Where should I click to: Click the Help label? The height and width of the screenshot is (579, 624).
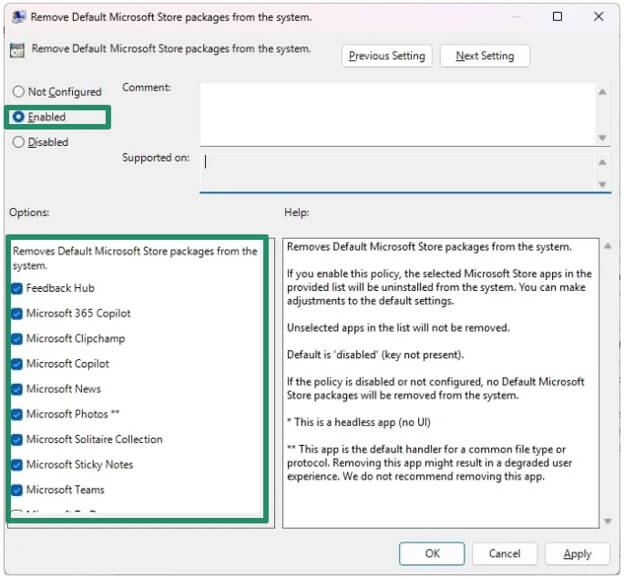296,212
